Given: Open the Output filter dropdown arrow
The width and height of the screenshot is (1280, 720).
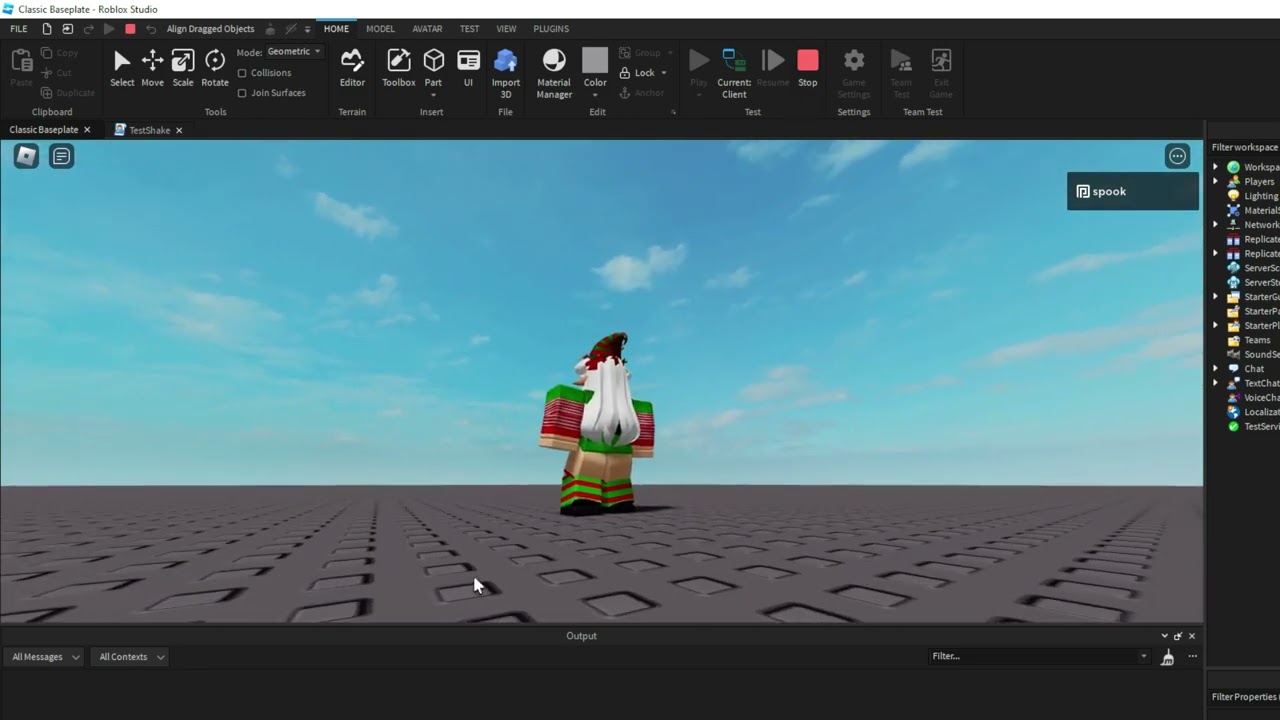Looking at the screenshot, I should click(1144, 657).
